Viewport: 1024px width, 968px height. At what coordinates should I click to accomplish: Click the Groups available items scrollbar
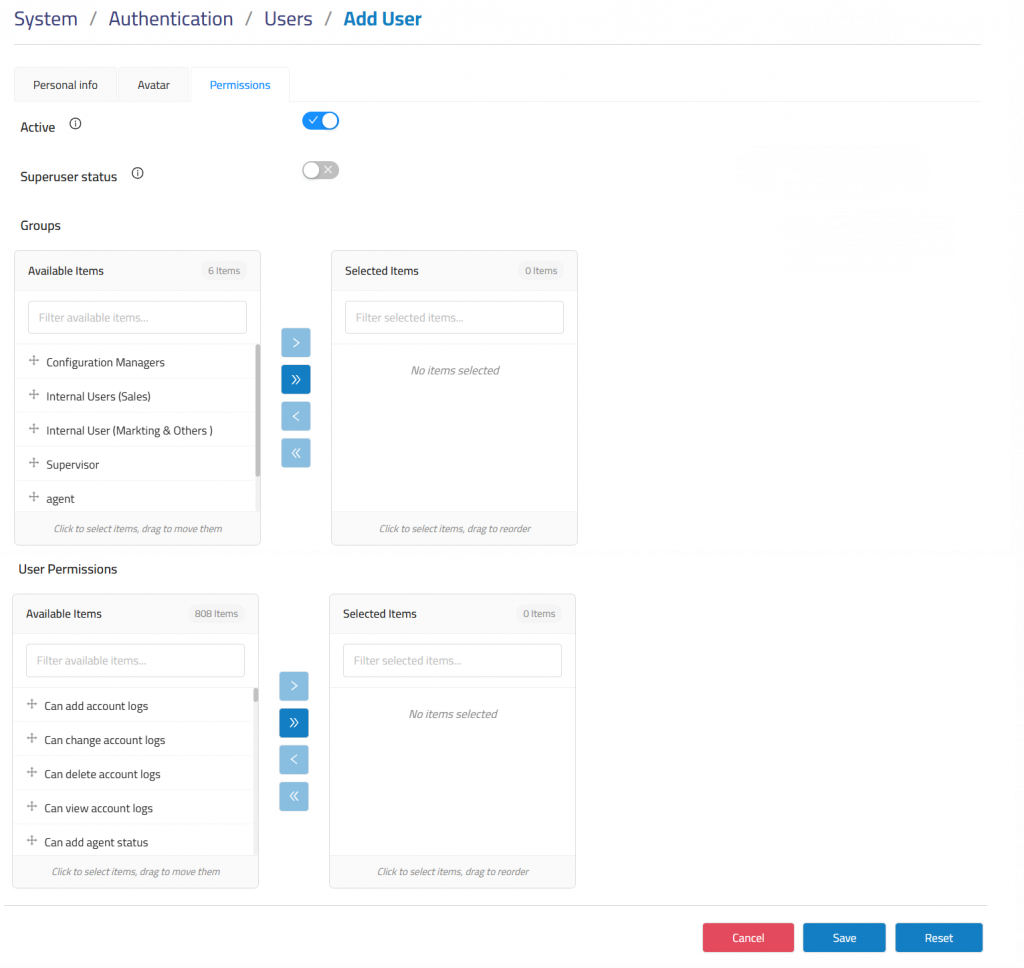[257, 410]
